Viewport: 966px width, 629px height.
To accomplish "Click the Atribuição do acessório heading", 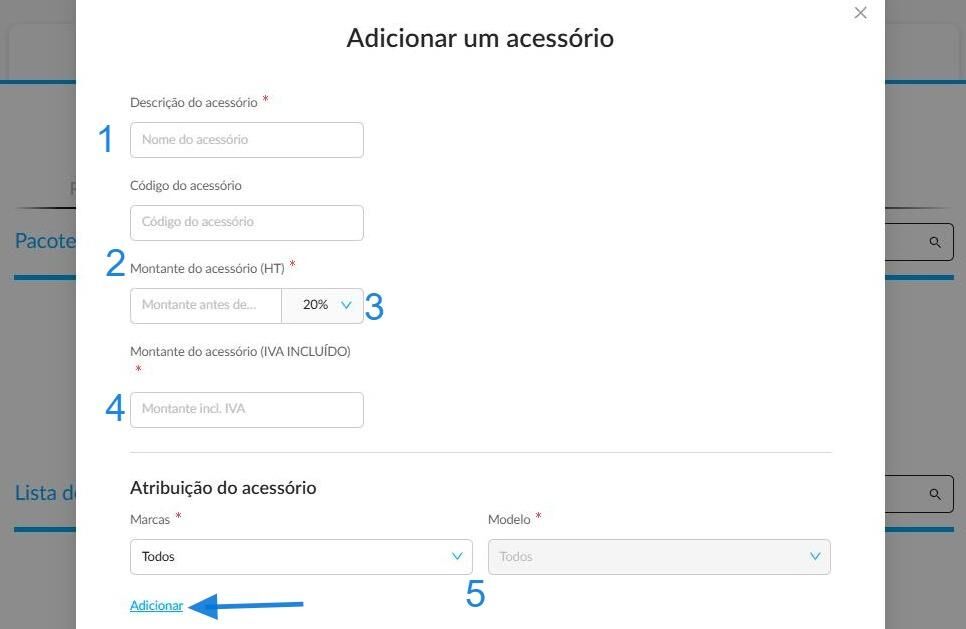I will click(x=223, y=488).
